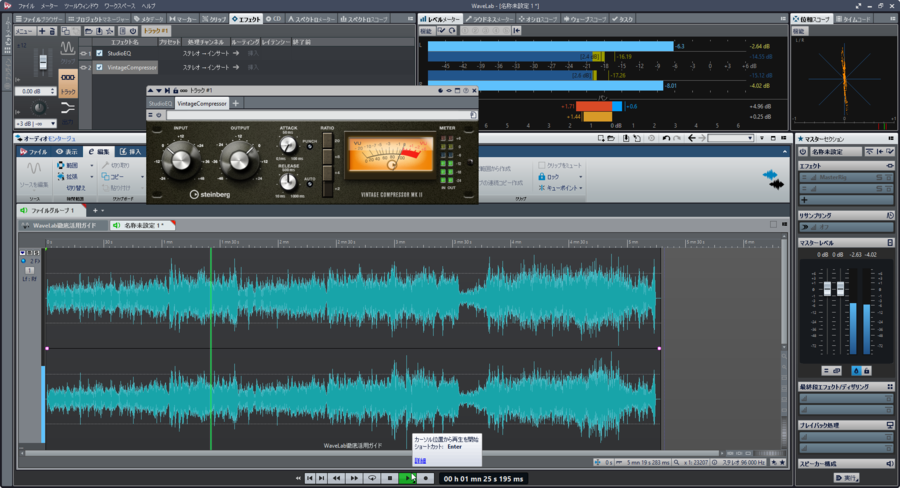Viewport: 900px width, 488px height.
Task: Select the トラック (track) effects icon
Action: [x=68, y=83]
